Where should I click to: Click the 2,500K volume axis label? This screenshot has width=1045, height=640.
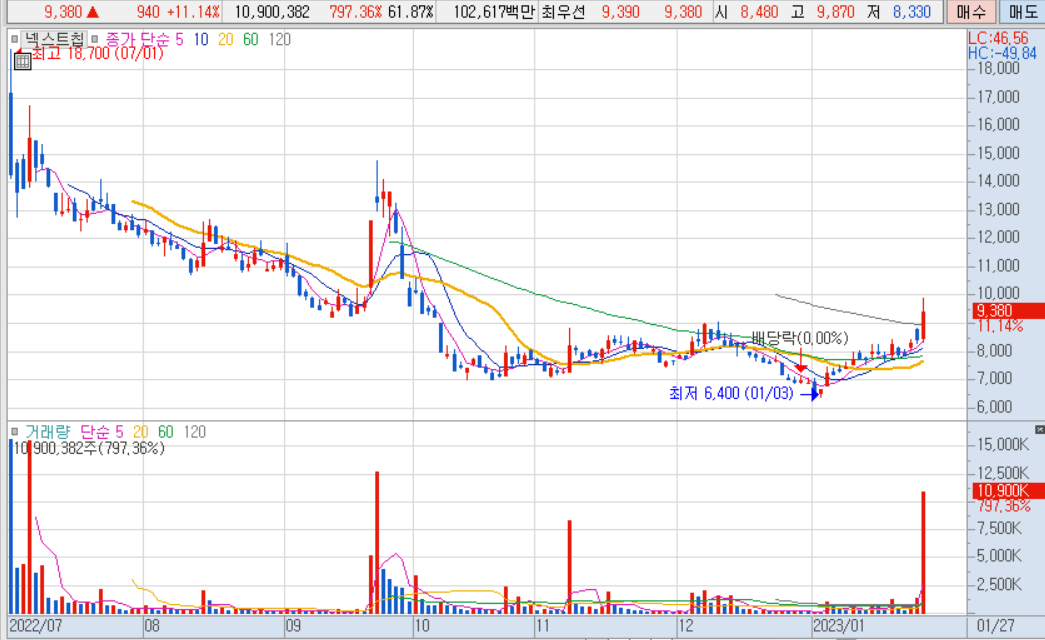pyautogui.click(x=999, y=585)
